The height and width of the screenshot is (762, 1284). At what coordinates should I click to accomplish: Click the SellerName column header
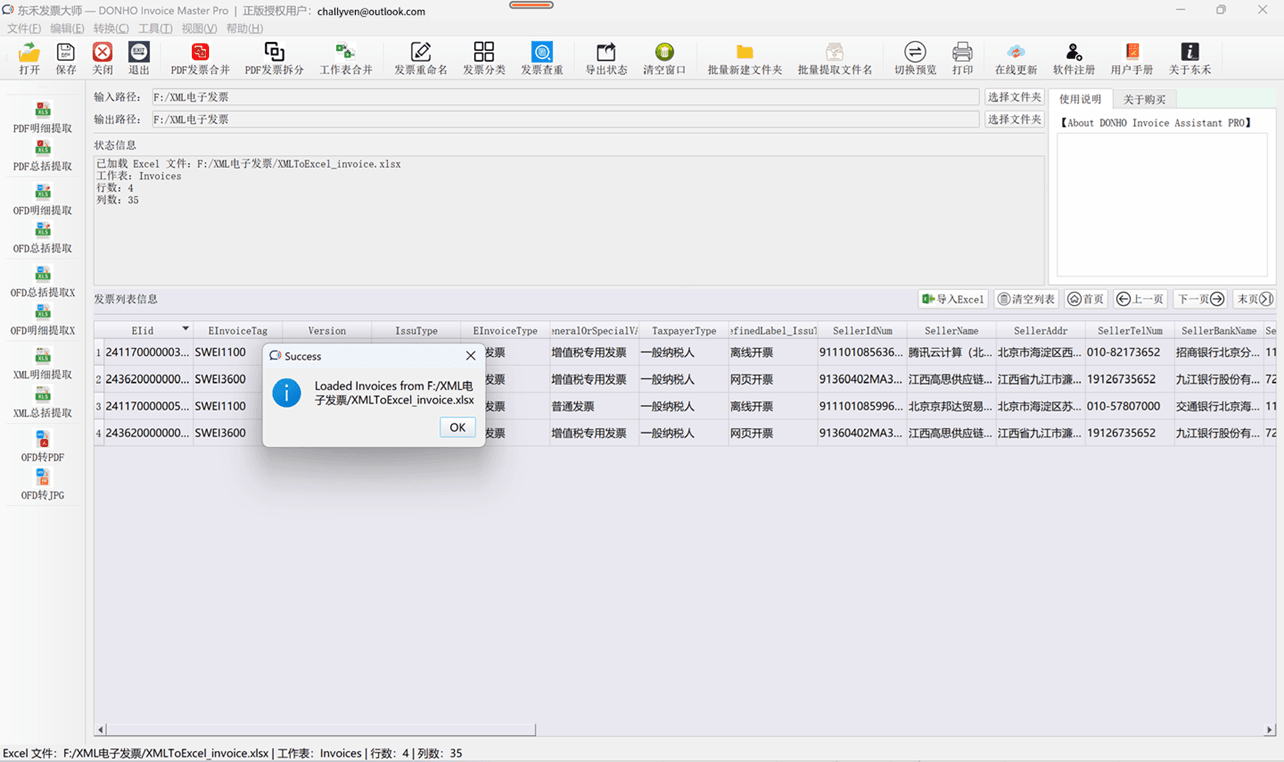[951, 330]
